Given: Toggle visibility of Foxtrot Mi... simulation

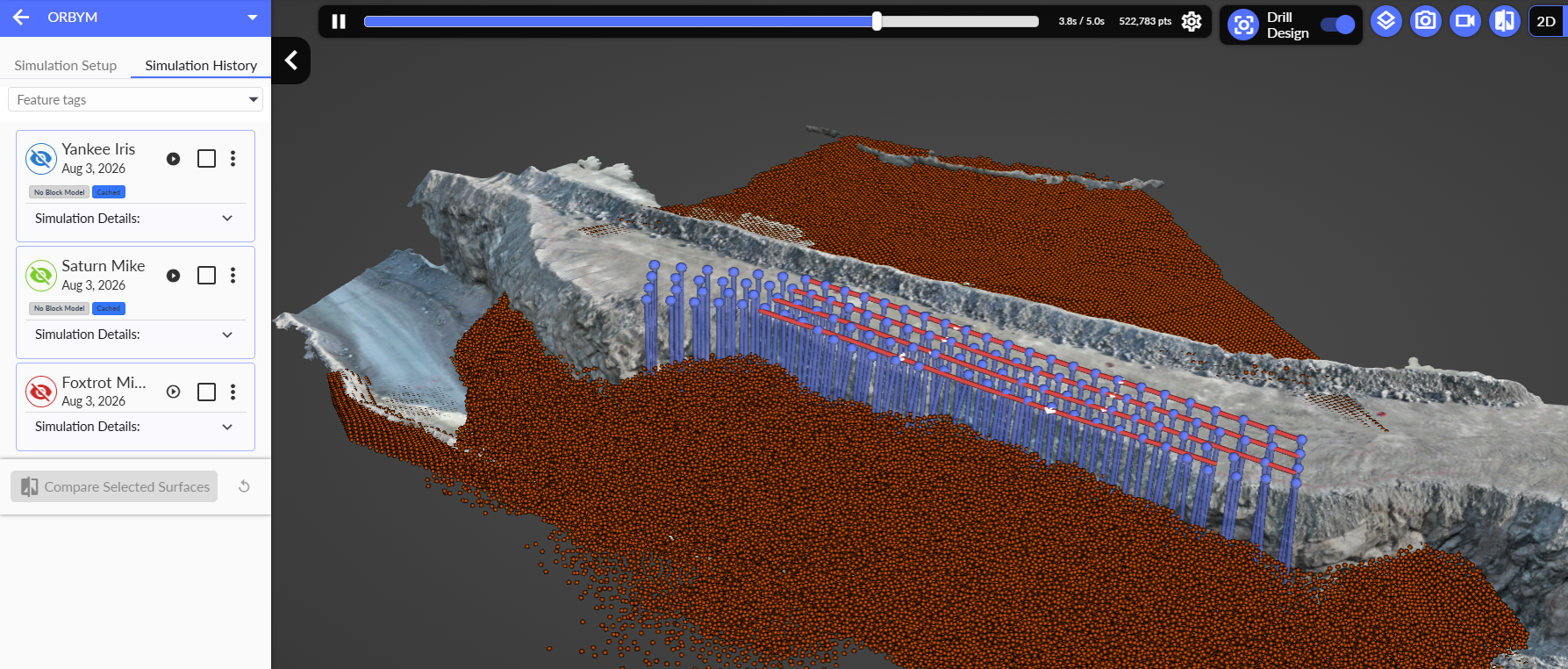Looking at the screenshot, I should (41, 392).
